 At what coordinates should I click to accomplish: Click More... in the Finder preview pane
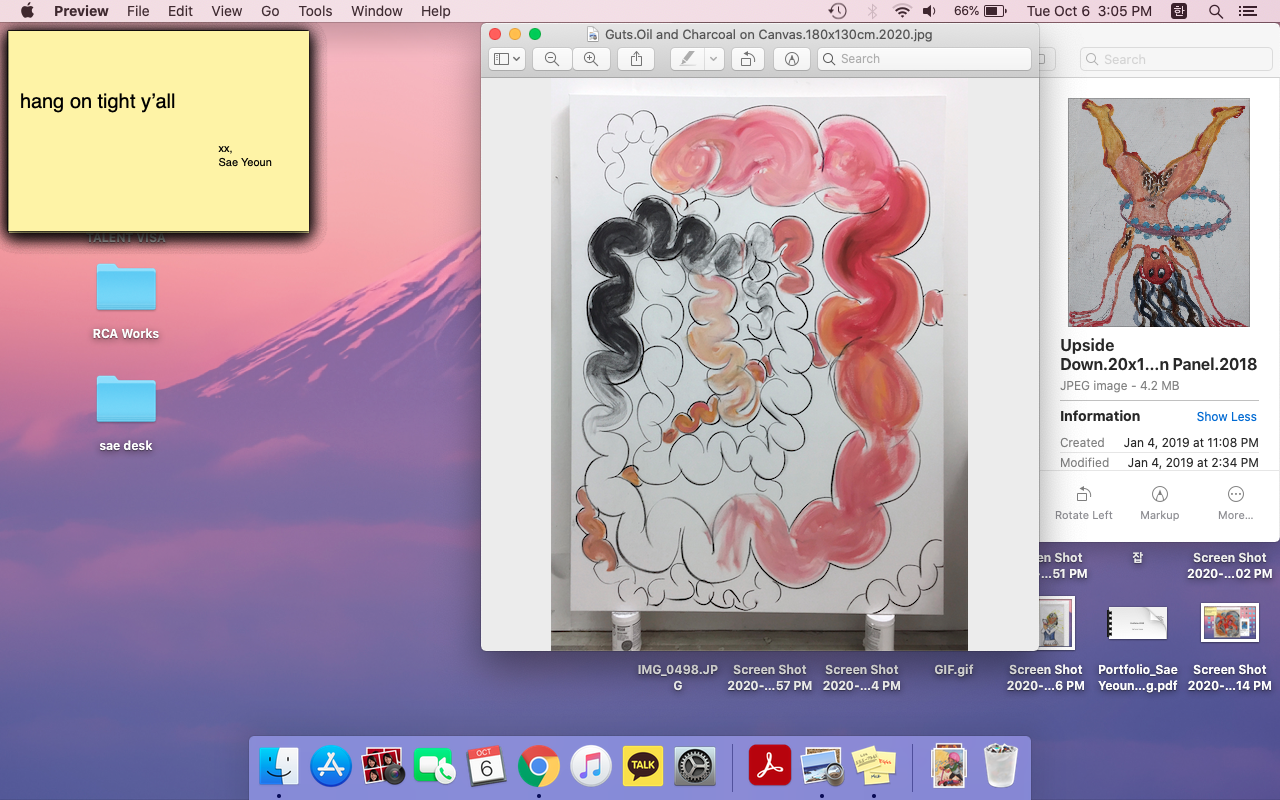tap(1236, 503)
